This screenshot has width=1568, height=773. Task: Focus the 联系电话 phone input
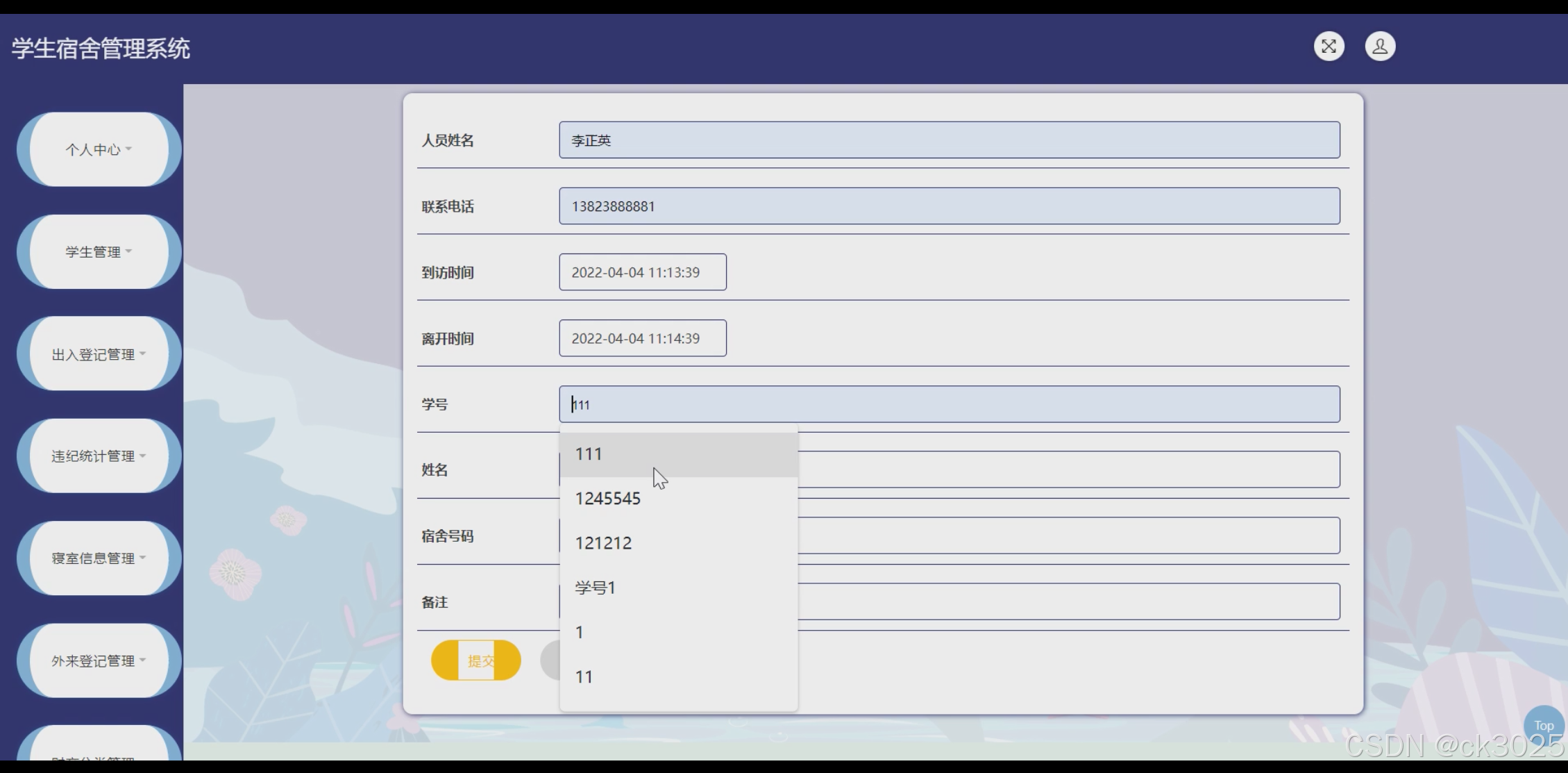(949, 206)
